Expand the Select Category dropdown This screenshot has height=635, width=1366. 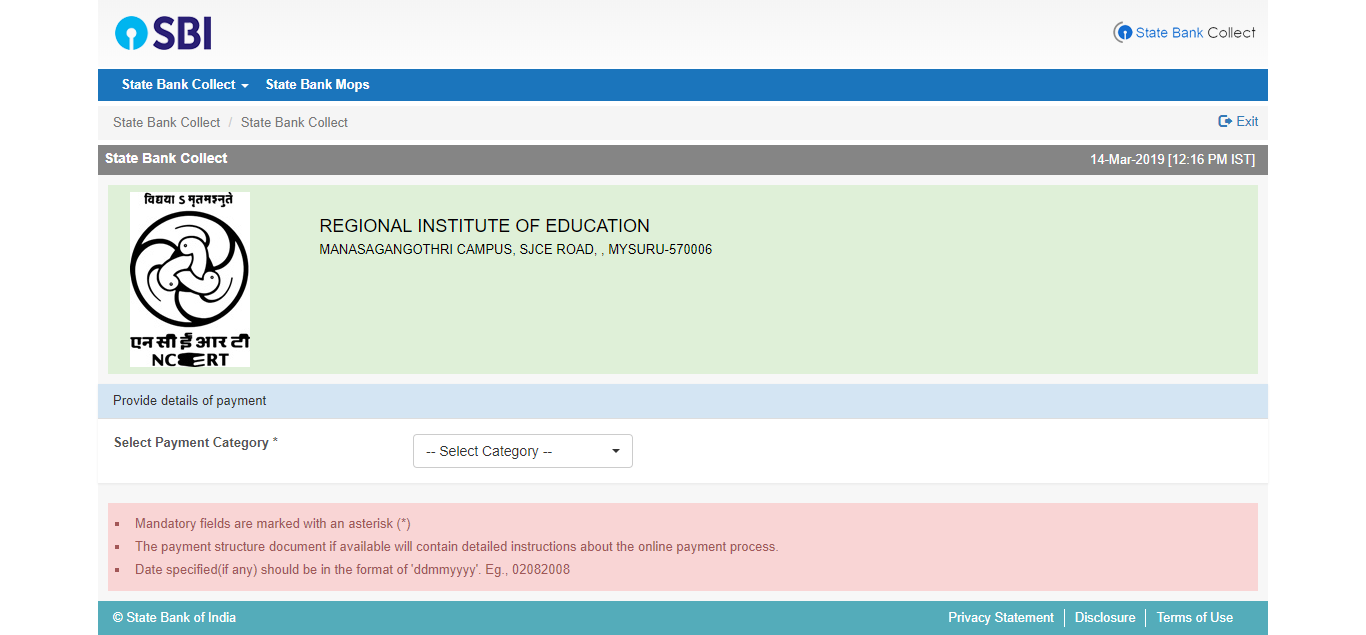[x=522, y=451]
